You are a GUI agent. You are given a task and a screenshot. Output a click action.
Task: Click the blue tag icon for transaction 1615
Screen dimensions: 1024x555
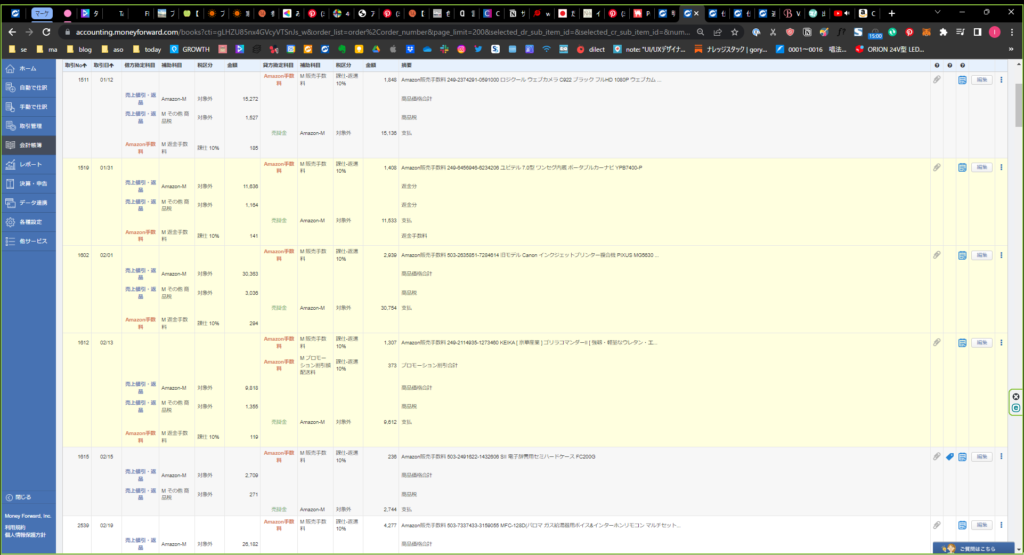pyautogui.click(x=949, y=457)
